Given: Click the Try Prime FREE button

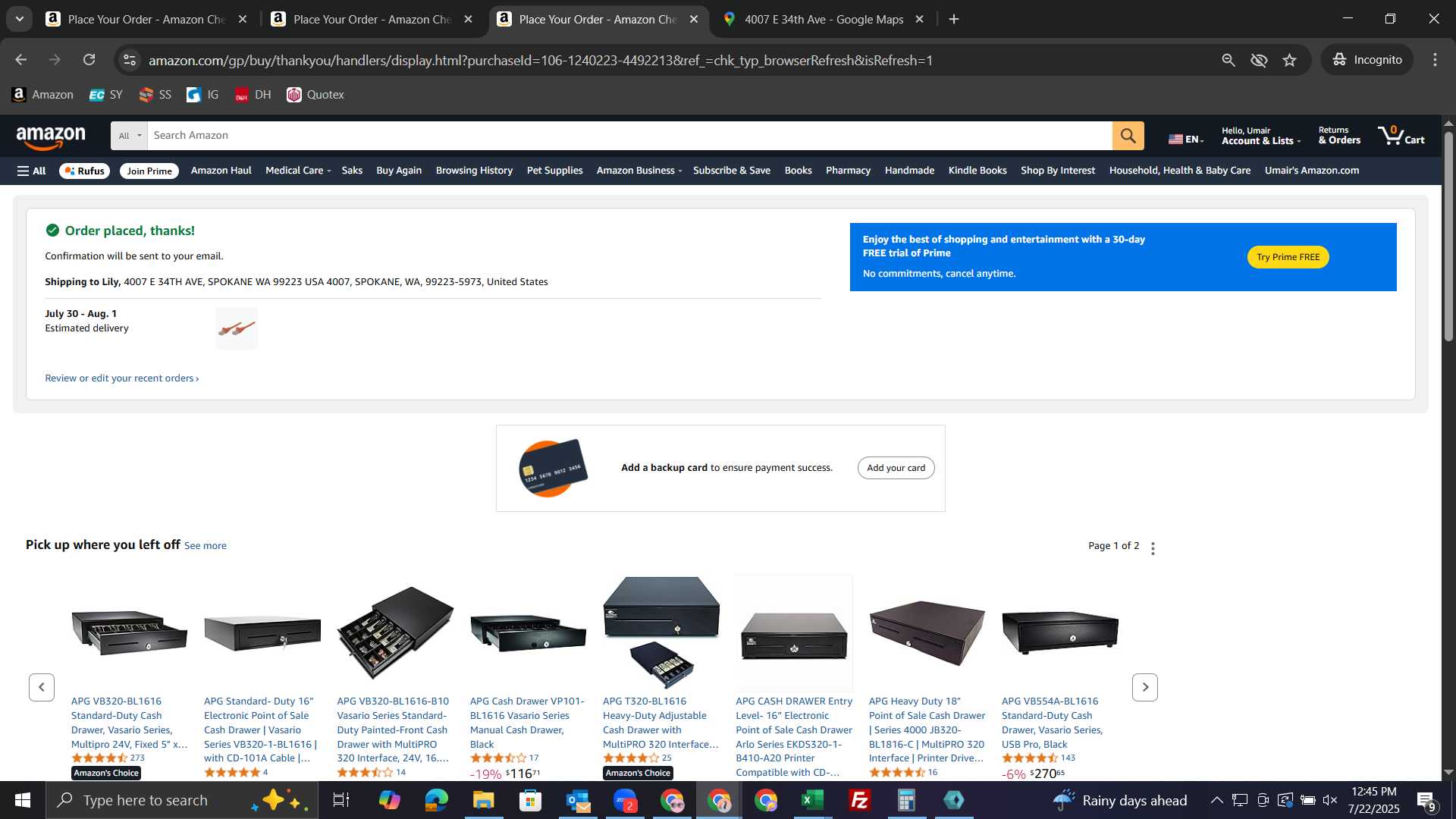Looking at the screenshot, I should coord(1288,257).
